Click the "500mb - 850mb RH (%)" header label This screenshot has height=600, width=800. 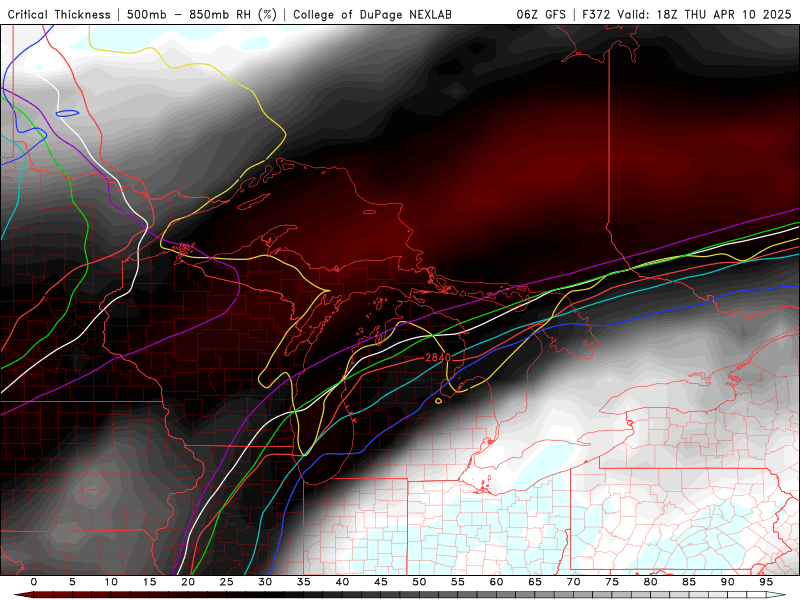point(202,15)
